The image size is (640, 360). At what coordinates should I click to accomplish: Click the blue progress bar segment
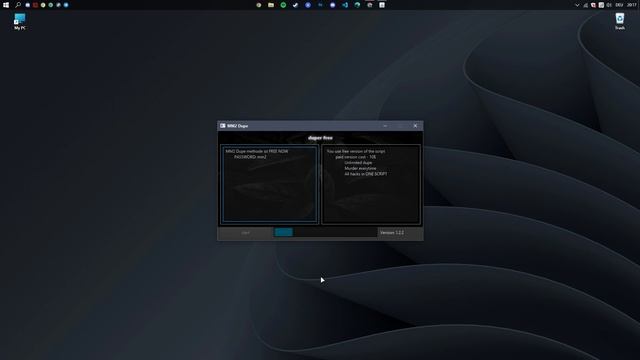coord(284,232)
